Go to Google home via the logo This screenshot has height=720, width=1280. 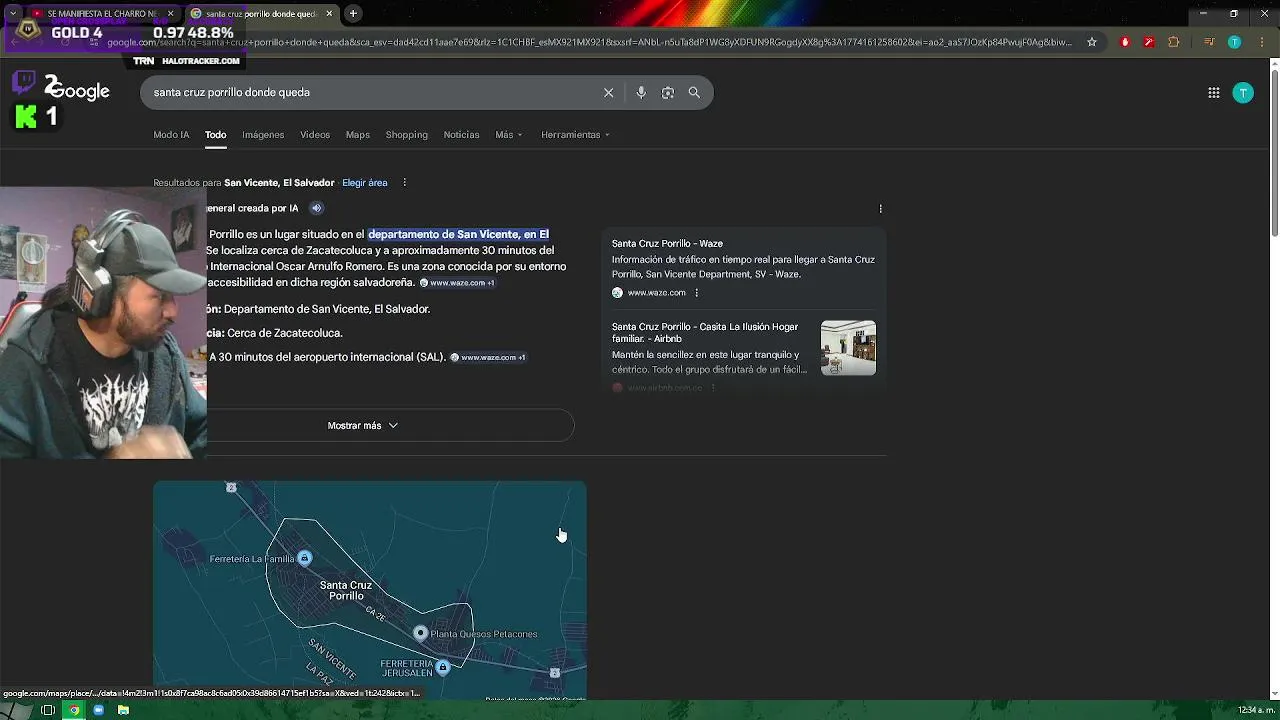click(78, 91)
